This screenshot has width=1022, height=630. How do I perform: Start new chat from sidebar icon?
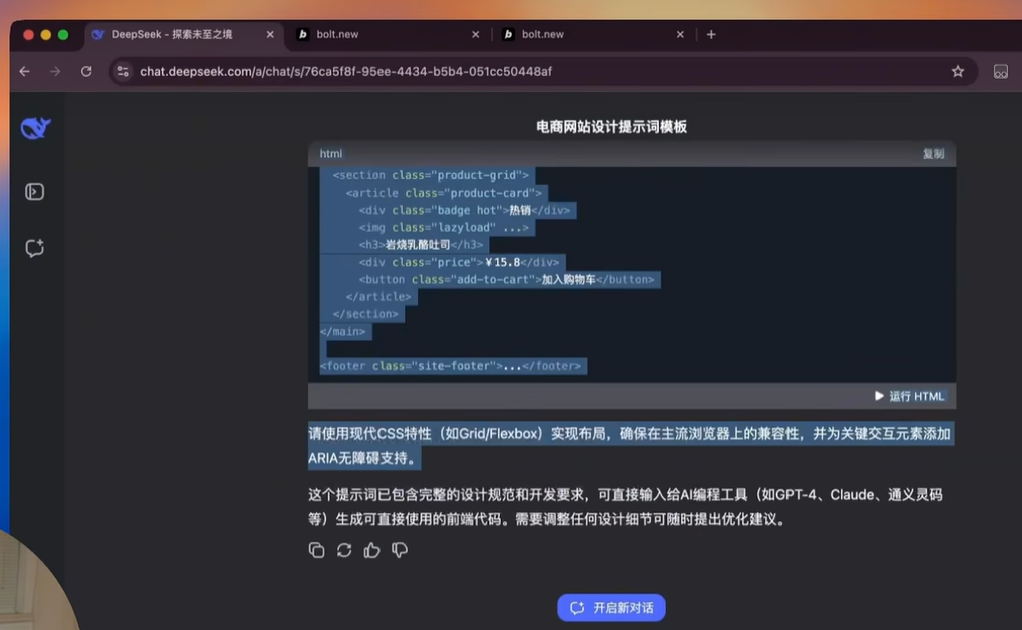point(35,248)
